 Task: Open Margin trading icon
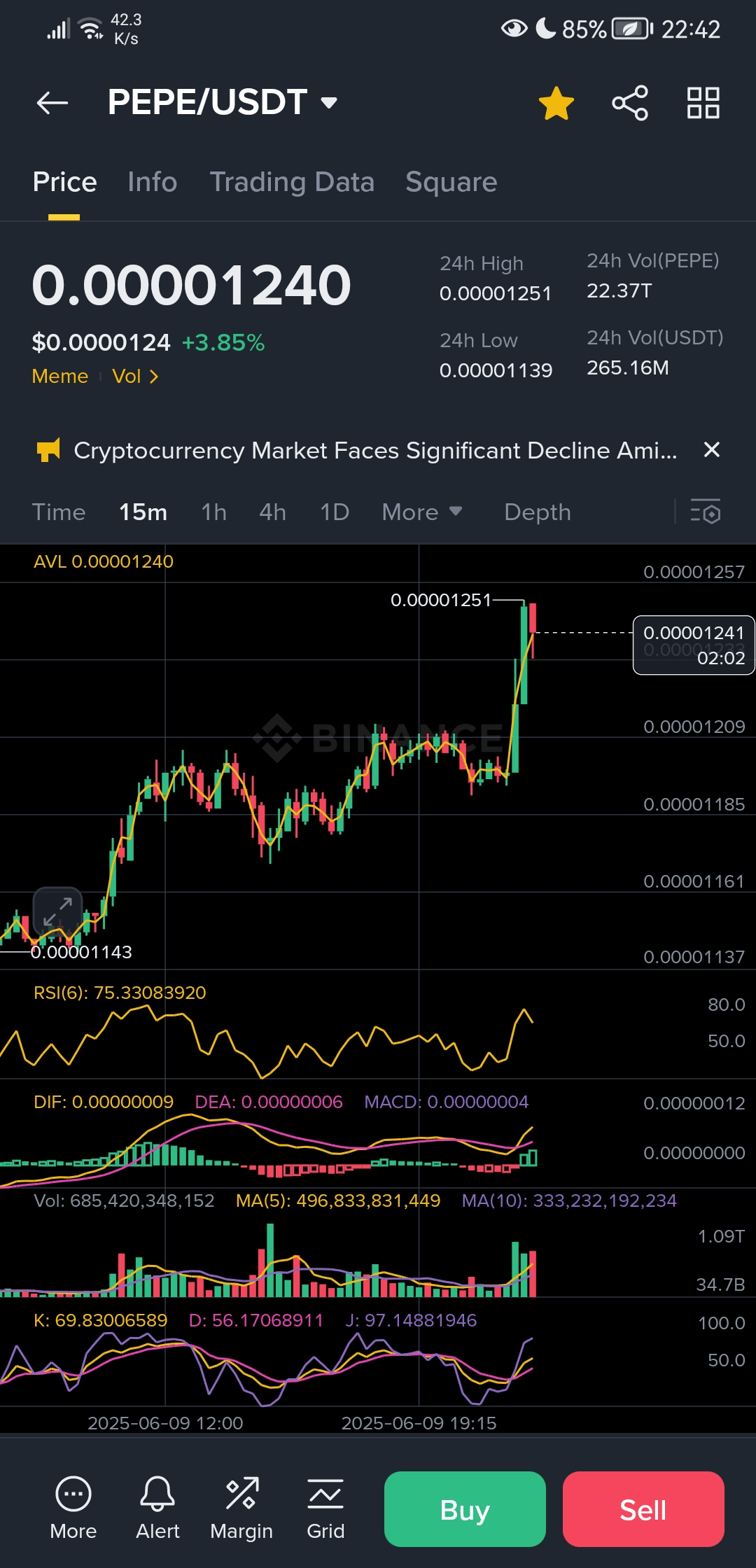pos(241,1508)
